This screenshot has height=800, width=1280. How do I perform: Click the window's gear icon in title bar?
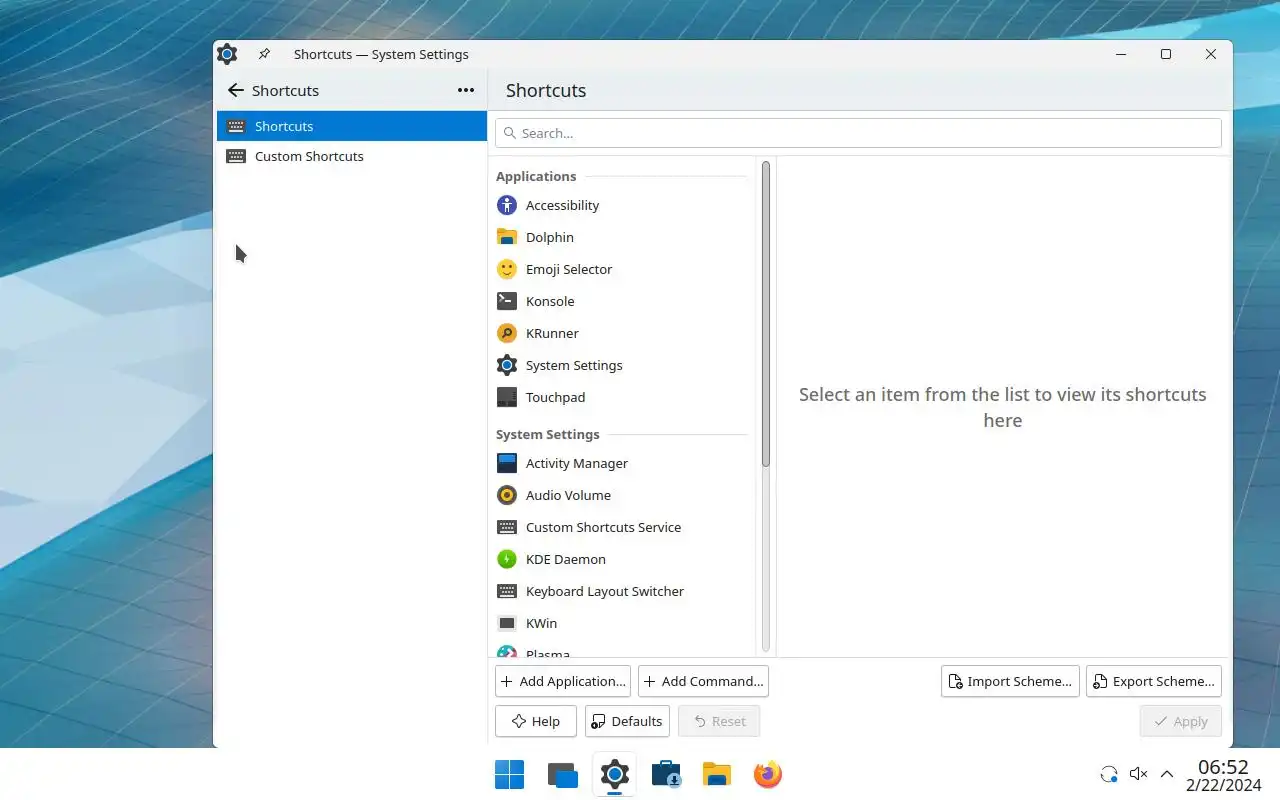227,54
